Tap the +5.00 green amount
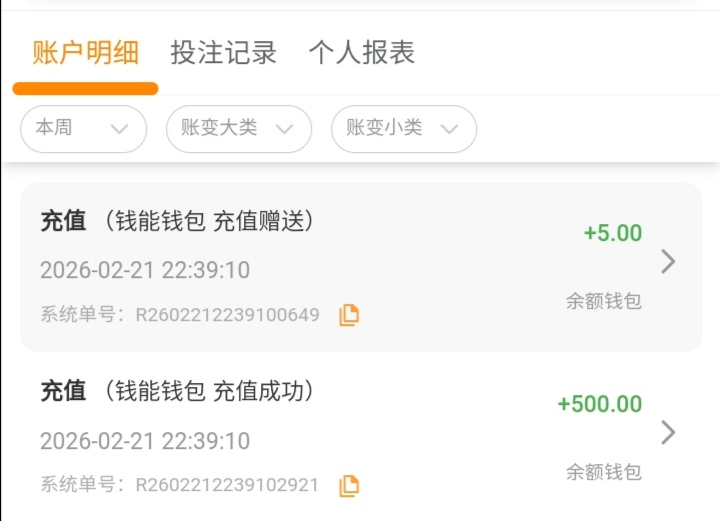The image size is (720, 521). point(612,233)
